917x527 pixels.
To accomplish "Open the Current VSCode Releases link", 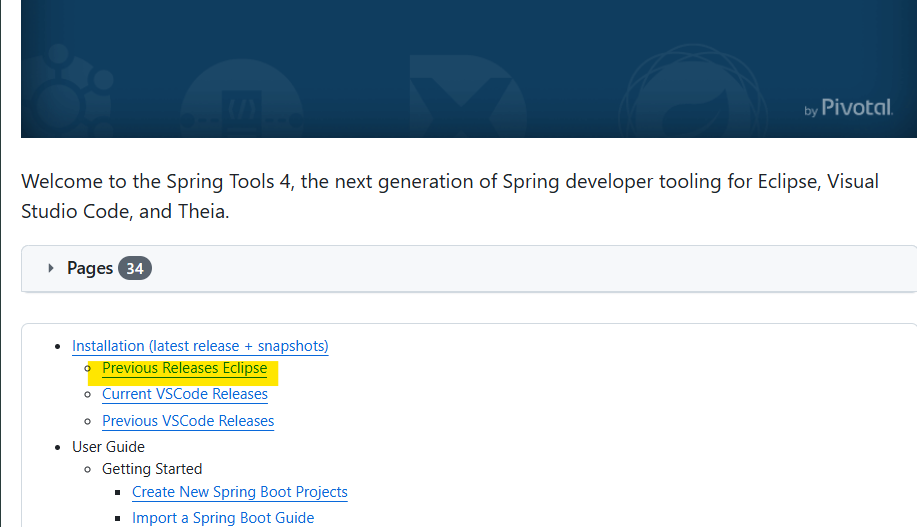I will [185, 394].
